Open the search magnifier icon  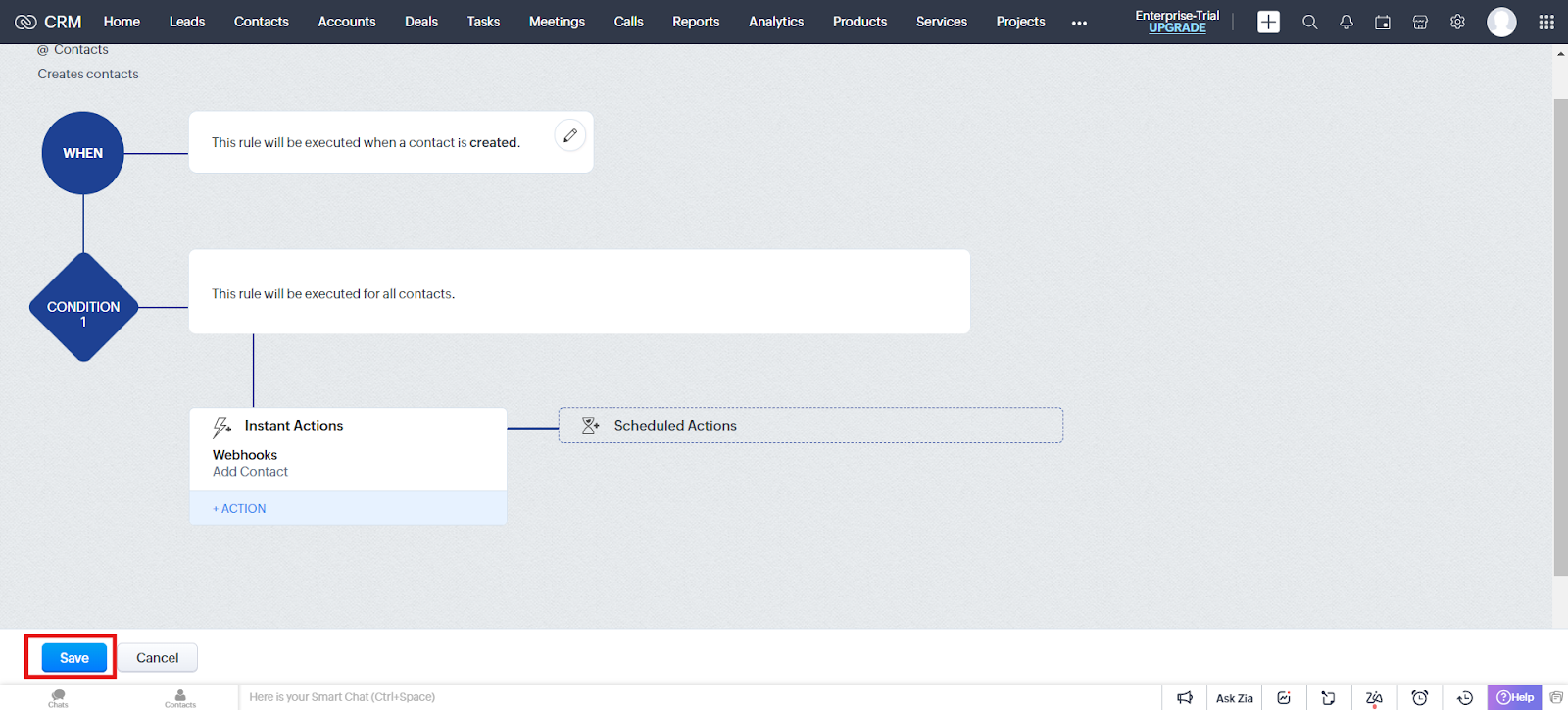click(1309, 22)
